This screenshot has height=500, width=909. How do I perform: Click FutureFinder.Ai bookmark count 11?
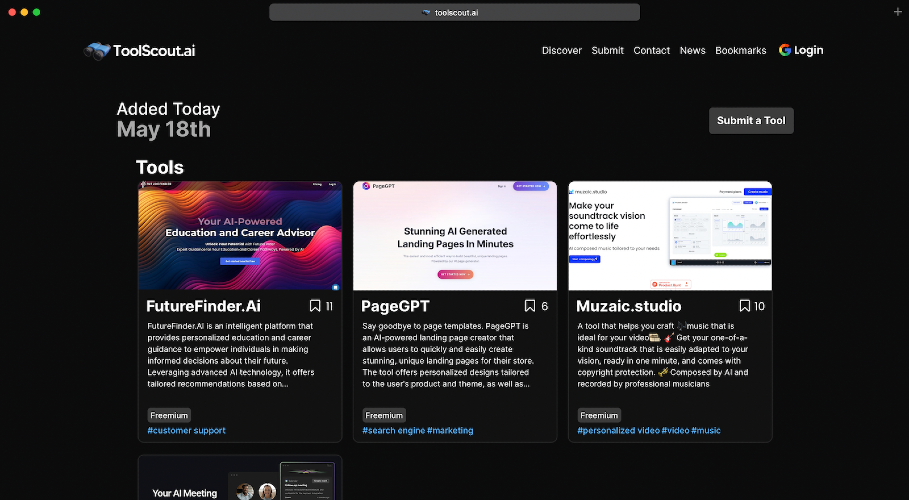click(x=329, y=306)
